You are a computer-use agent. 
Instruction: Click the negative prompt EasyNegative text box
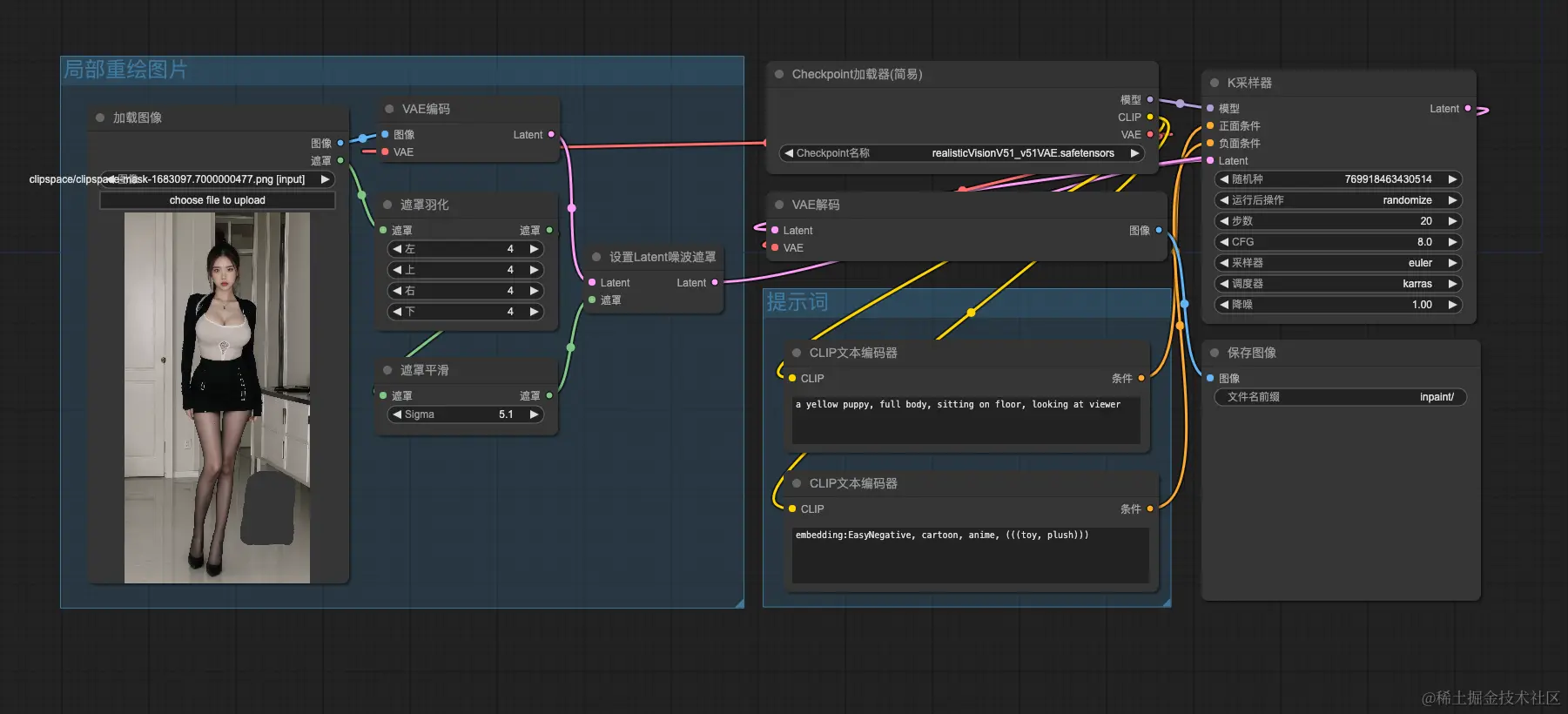pyautogui.click(x=971, y=555)
